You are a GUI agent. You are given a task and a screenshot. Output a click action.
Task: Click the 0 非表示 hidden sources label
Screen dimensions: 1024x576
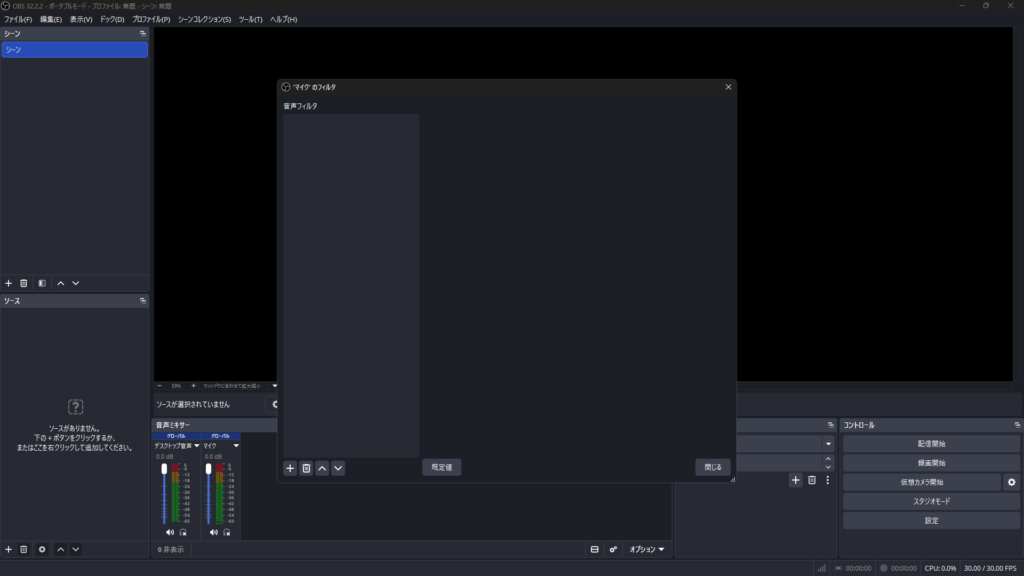click(170, 550)
